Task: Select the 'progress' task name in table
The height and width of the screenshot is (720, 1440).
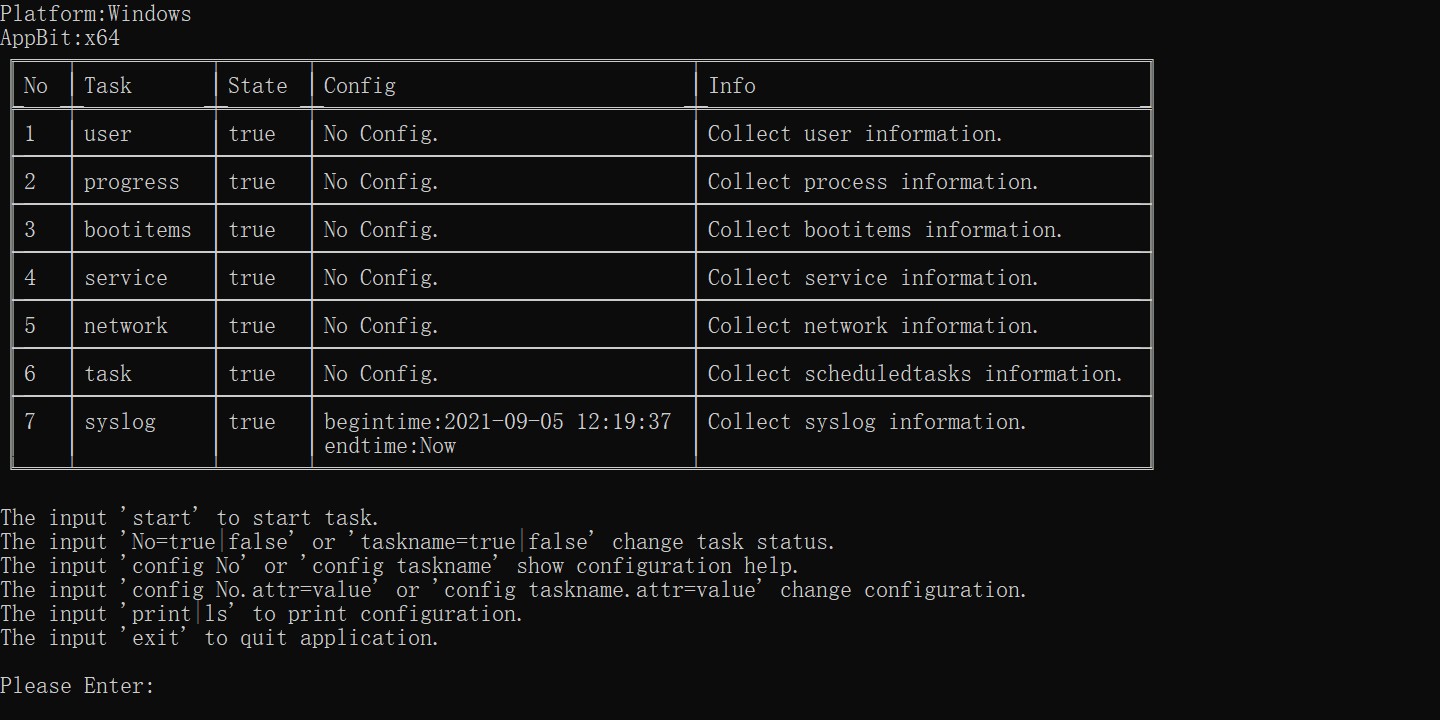Action: coord(131,182)
